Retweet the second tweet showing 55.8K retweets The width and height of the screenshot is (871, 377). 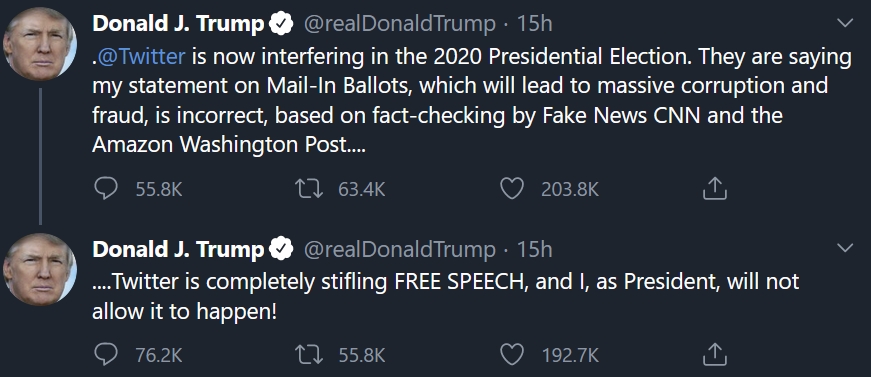309,355
